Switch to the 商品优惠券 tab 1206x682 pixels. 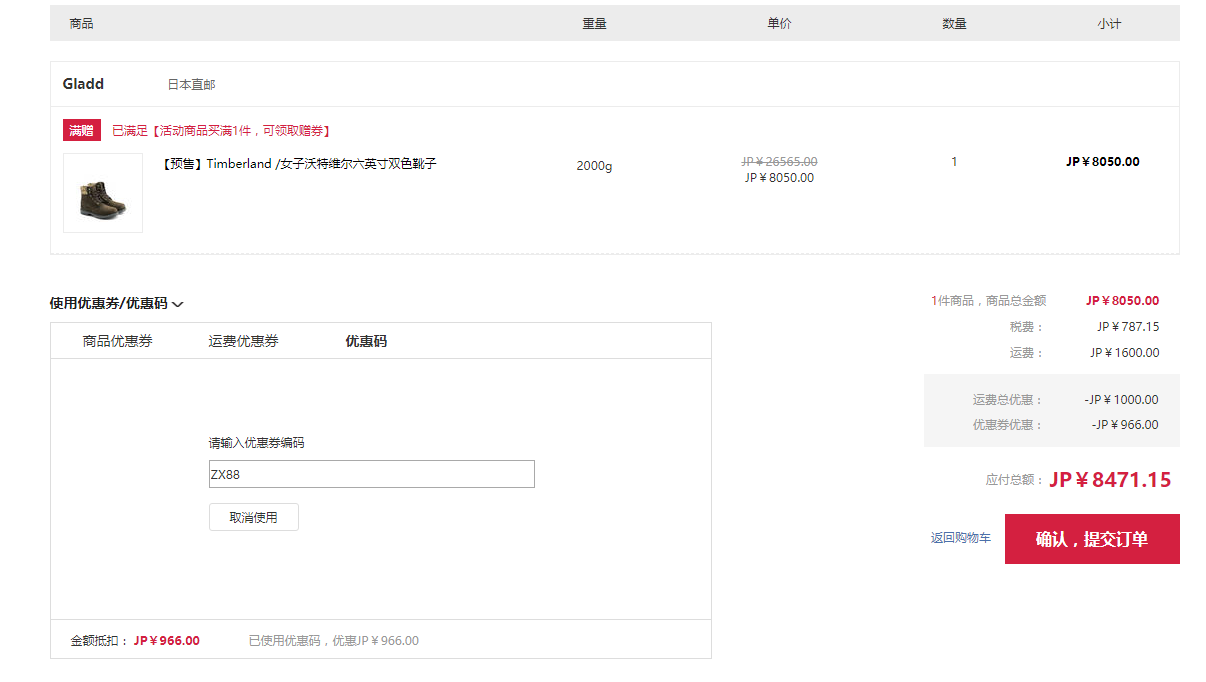coord(117,341)
